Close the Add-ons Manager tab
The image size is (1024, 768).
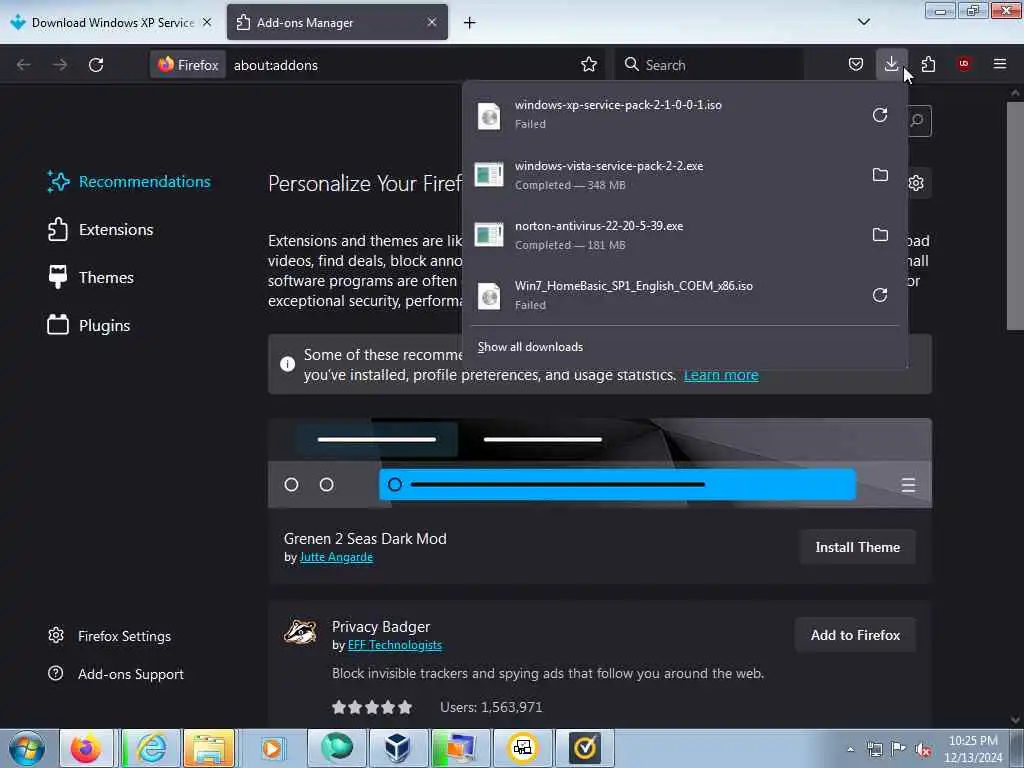tap(432, 22)
